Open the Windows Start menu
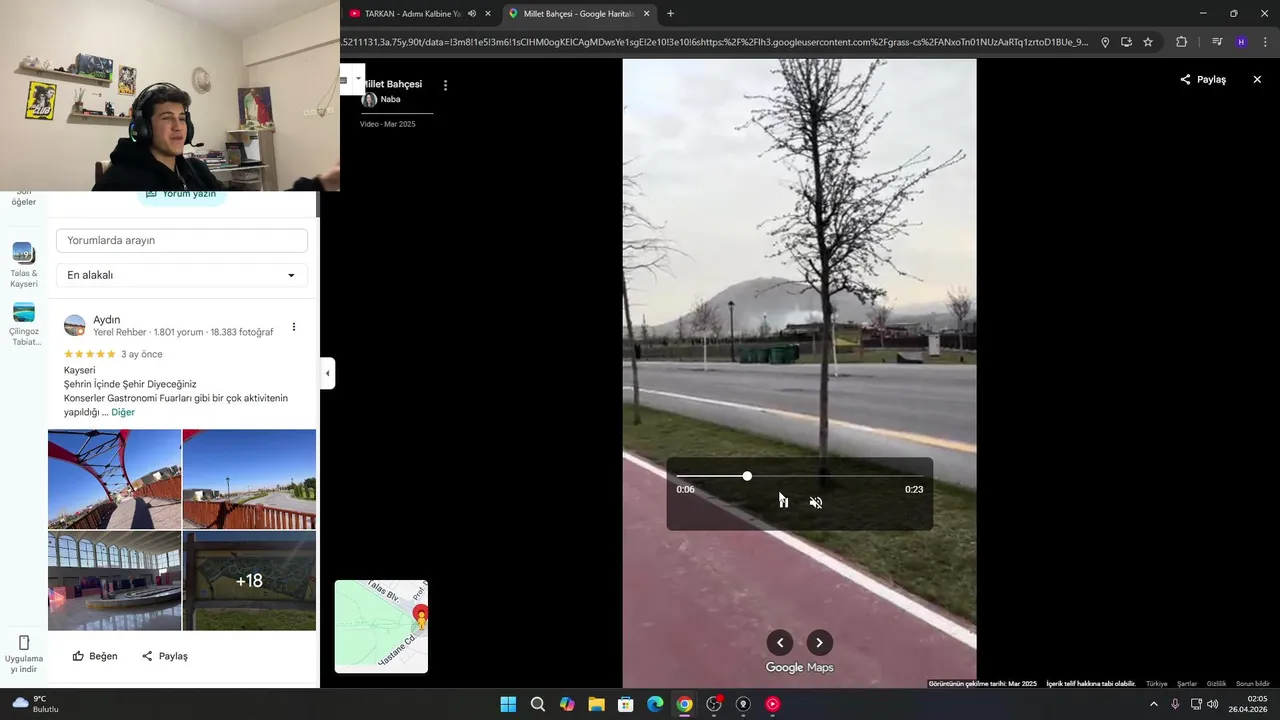This screenshot has height=720, width=1280. (508, 704)
